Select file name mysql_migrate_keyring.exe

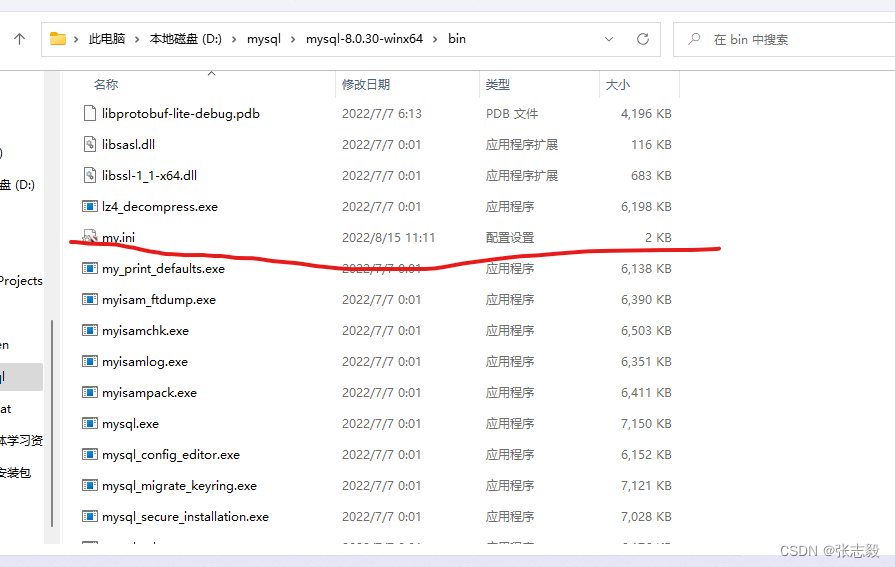tap(179, 486)
